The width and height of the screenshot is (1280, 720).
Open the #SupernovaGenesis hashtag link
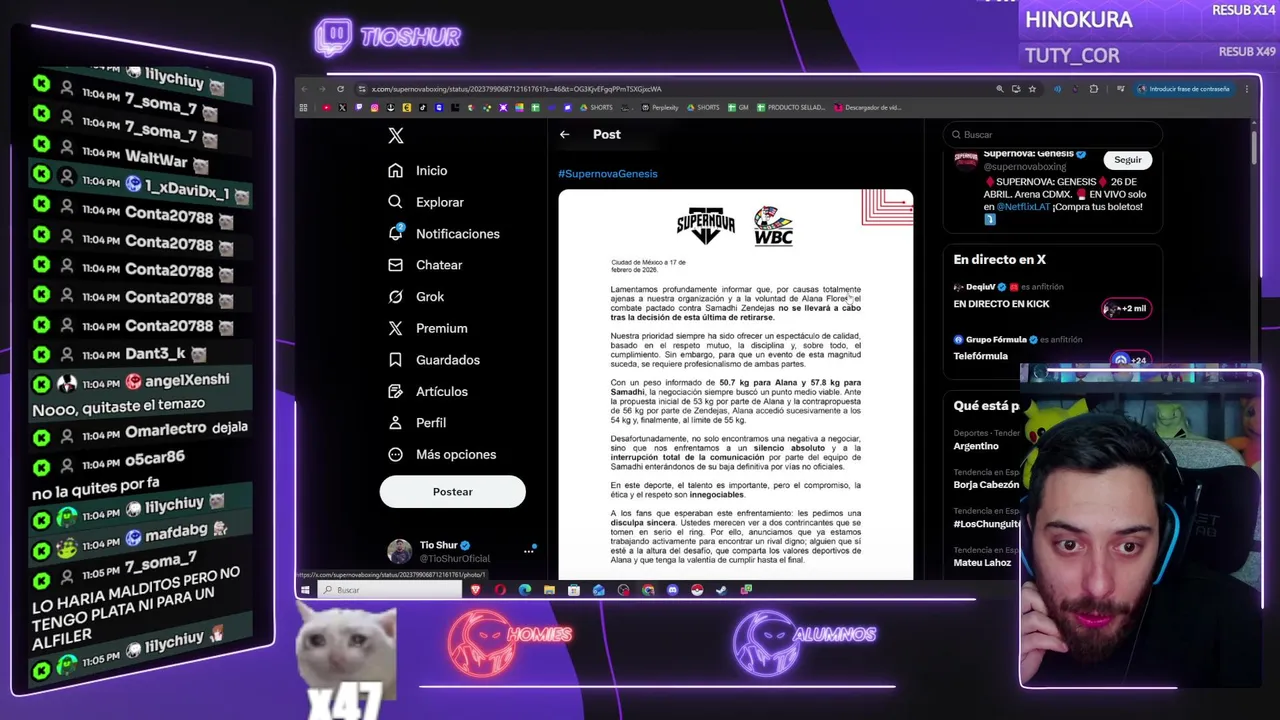[608, 174]
